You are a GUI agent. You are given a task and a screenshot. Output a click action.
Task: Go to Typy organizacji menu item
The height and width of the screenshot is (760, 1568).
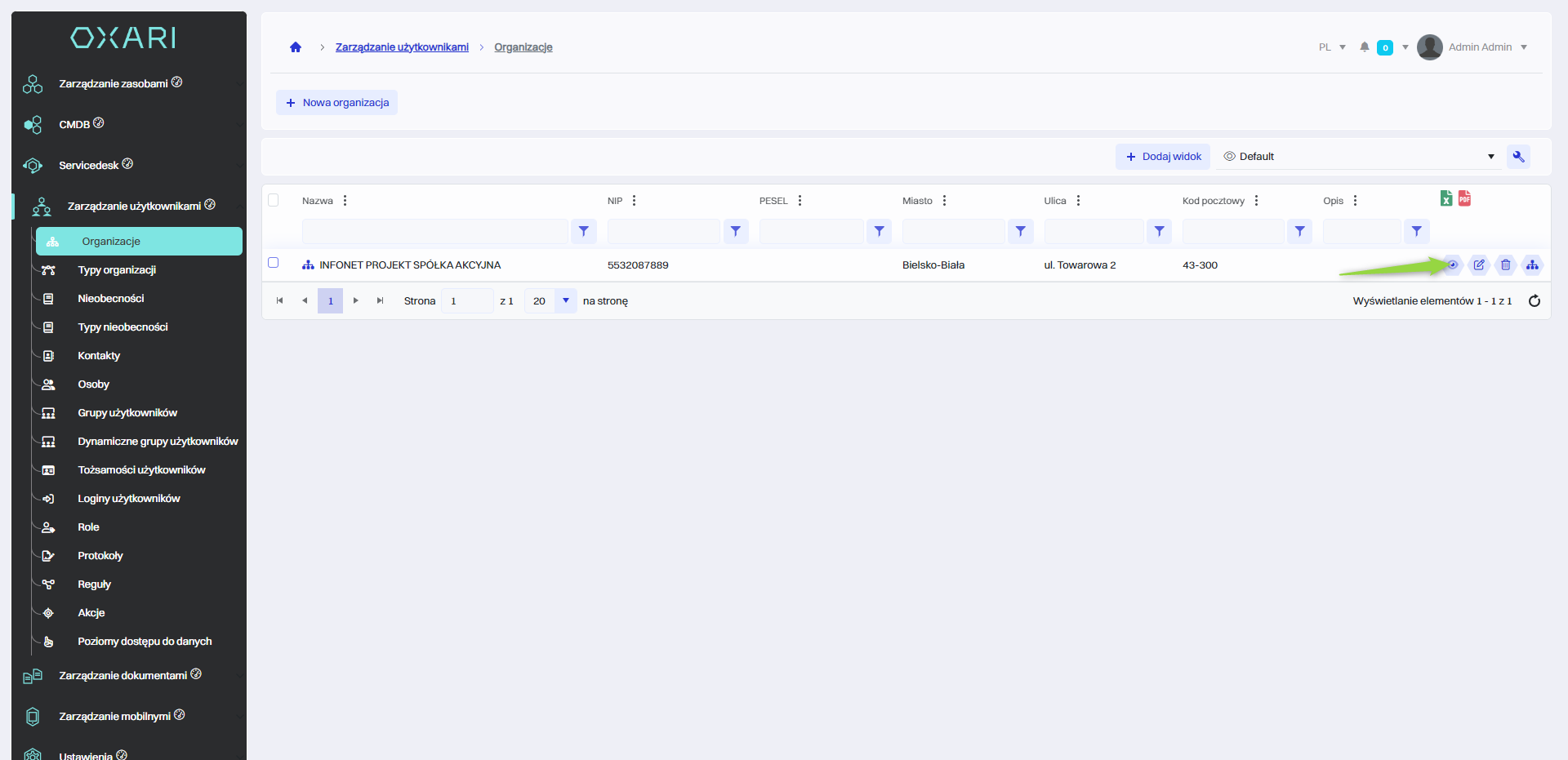pos(117,270)
